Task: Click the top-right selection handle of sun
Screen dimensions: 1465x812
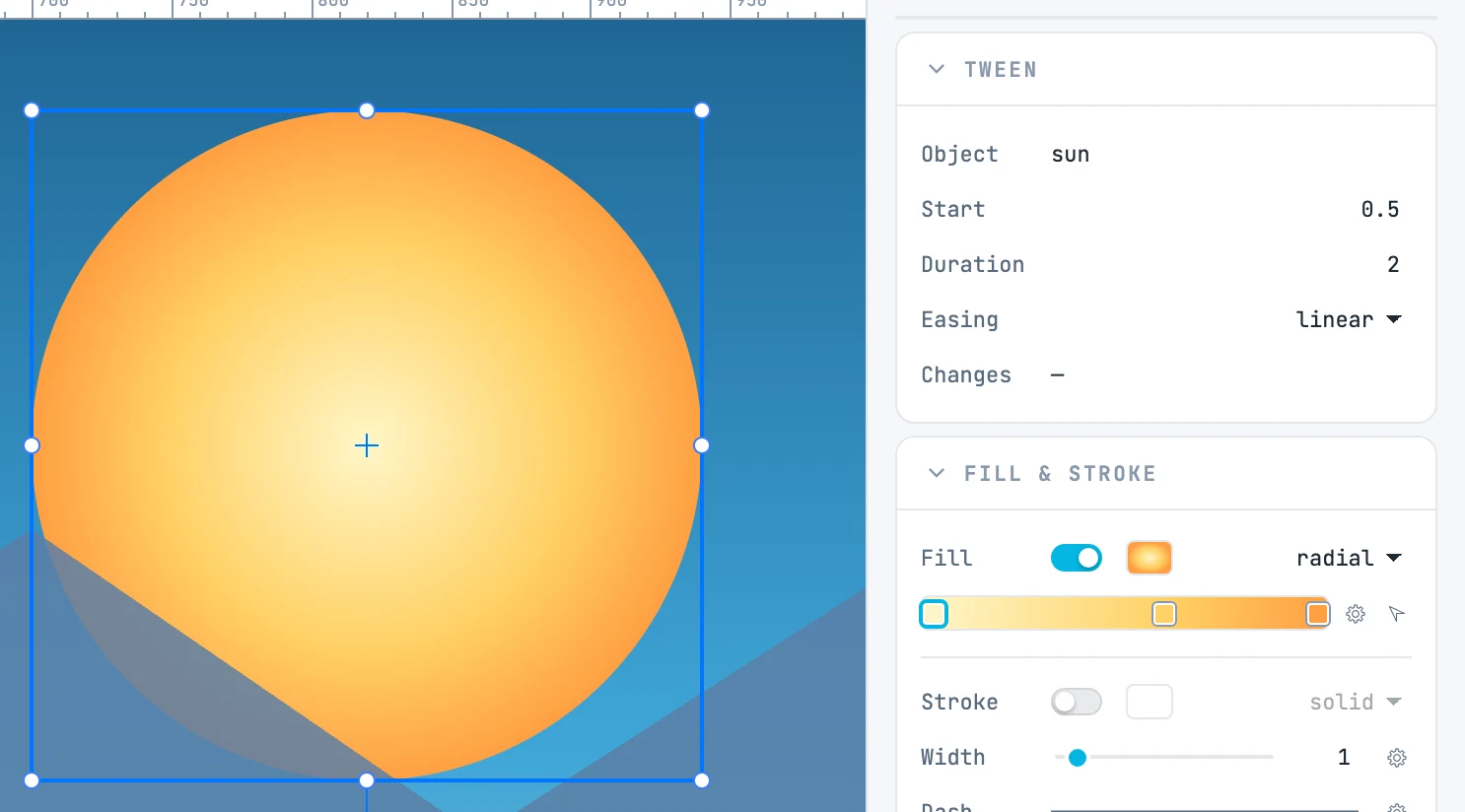Action: 702,110
